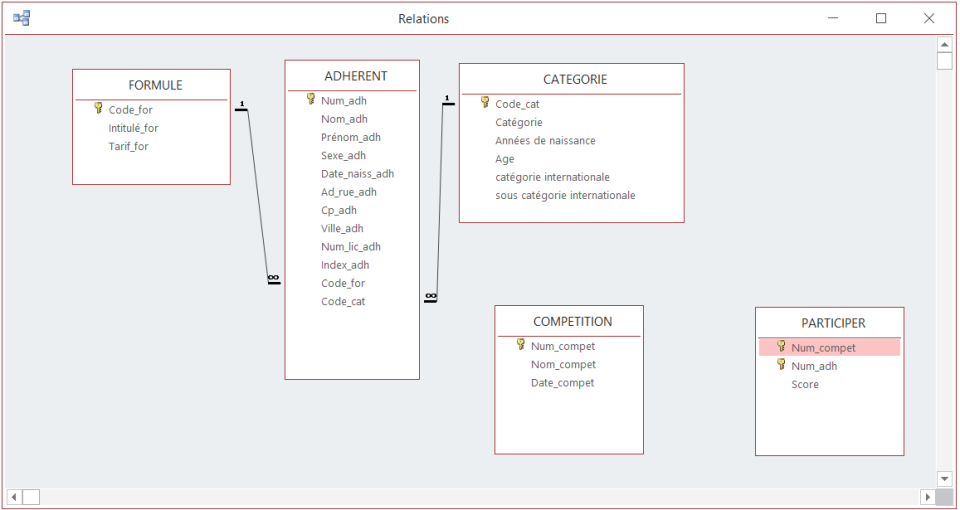This screenshot has width=960, height=510.
Task: Click vertical scrollbar down arrow
Action: [944, 478]
